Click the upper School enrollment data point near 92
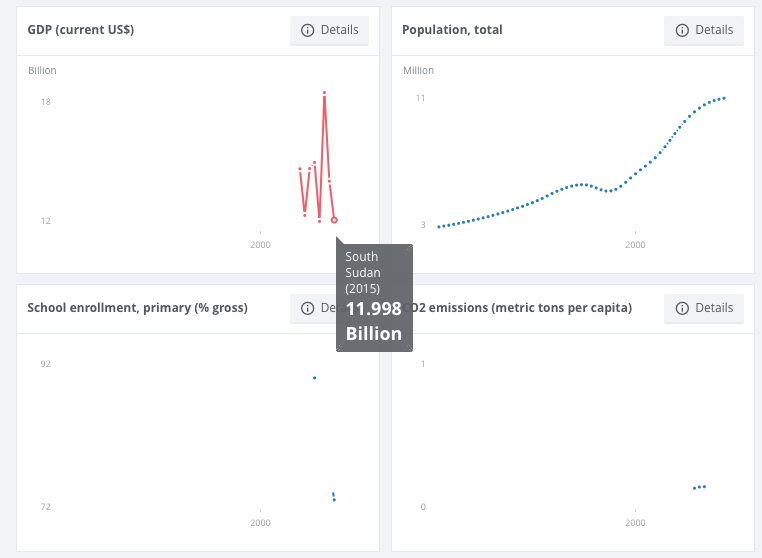Viewport: 762px width, 558px height. click(x=314, y=378)
